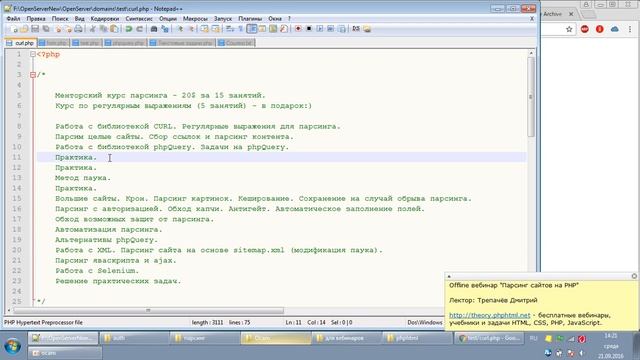Click the Save All toolbar icon
This screenshot has height=360, width=640.
point(46,29)
